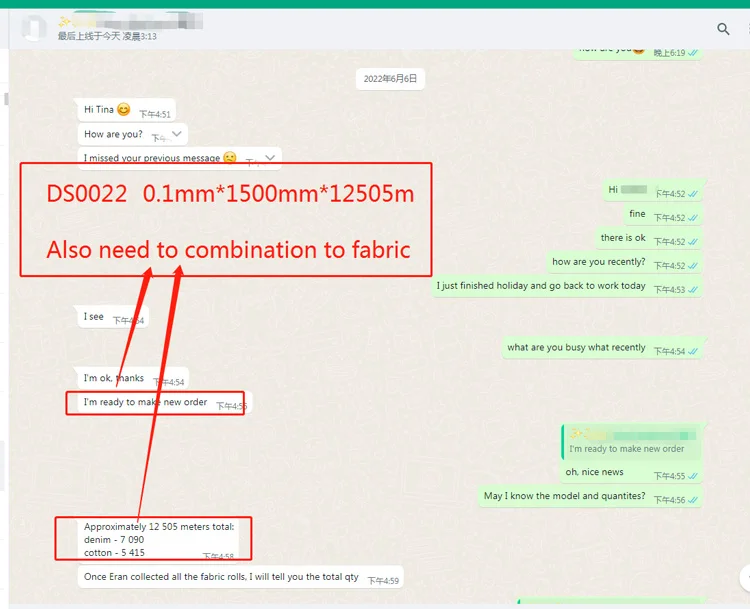The width and height of the screenshot is (750, 609).
Task: Expand menu chevron on "I missed your previous message"
Action: click(269, 157)
